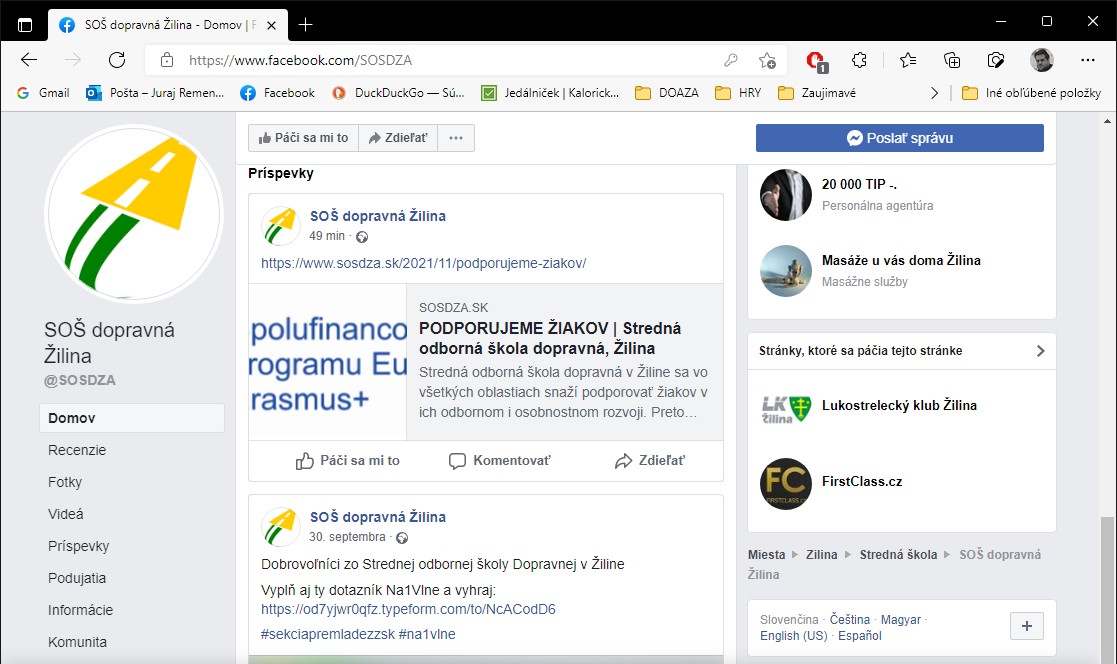Share the first post with Zdieľať
This screenshot has width=1117, height=664.
point(650,461)
